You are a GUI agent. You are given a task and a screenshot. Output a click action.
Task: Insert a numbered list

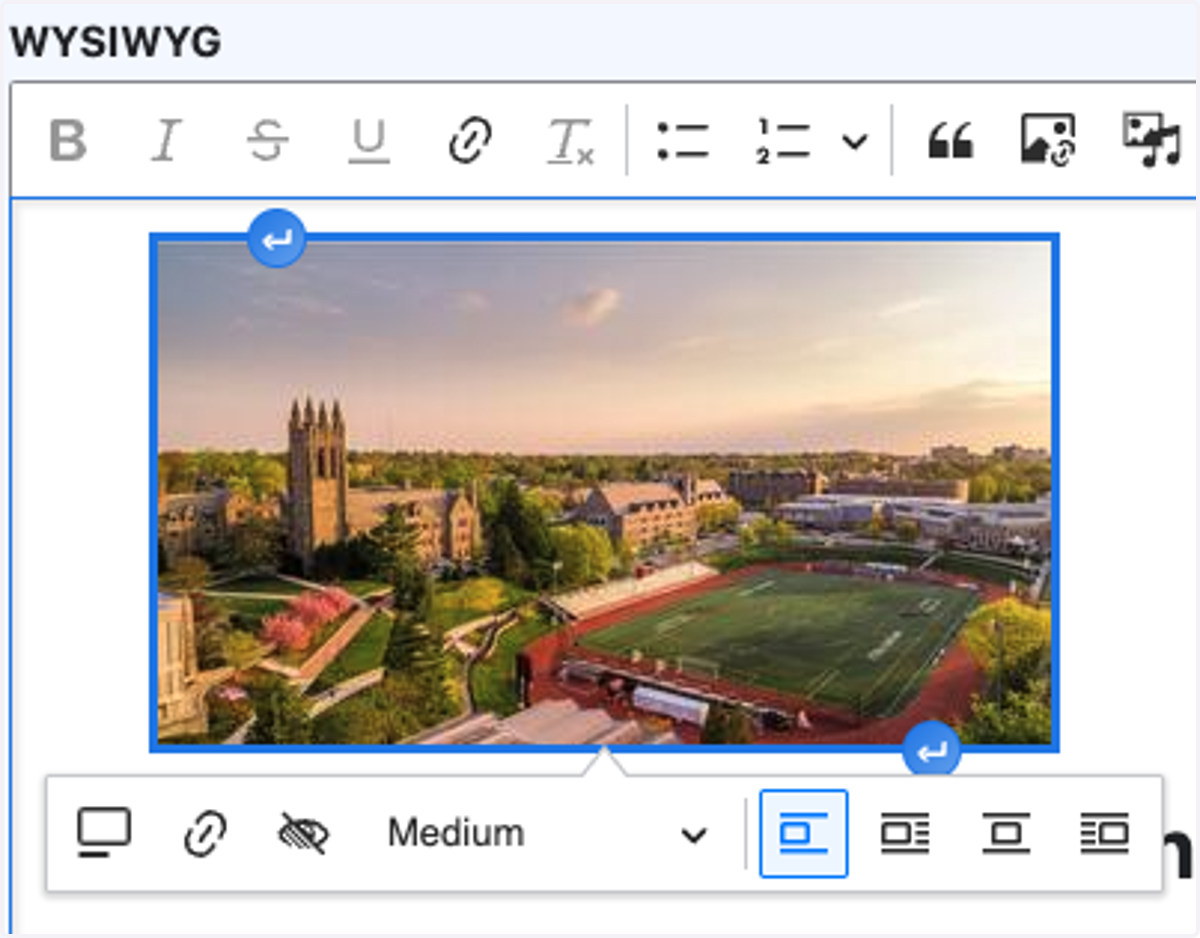(783, 141)
